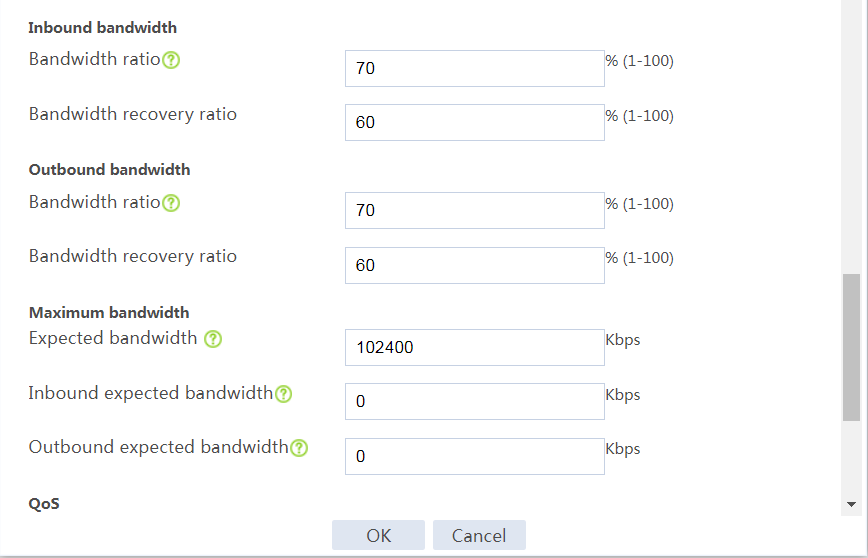Show help tooltip for Expected bandwidth
The width and height of the screenshot is (868, 558).
pos(213,339)
